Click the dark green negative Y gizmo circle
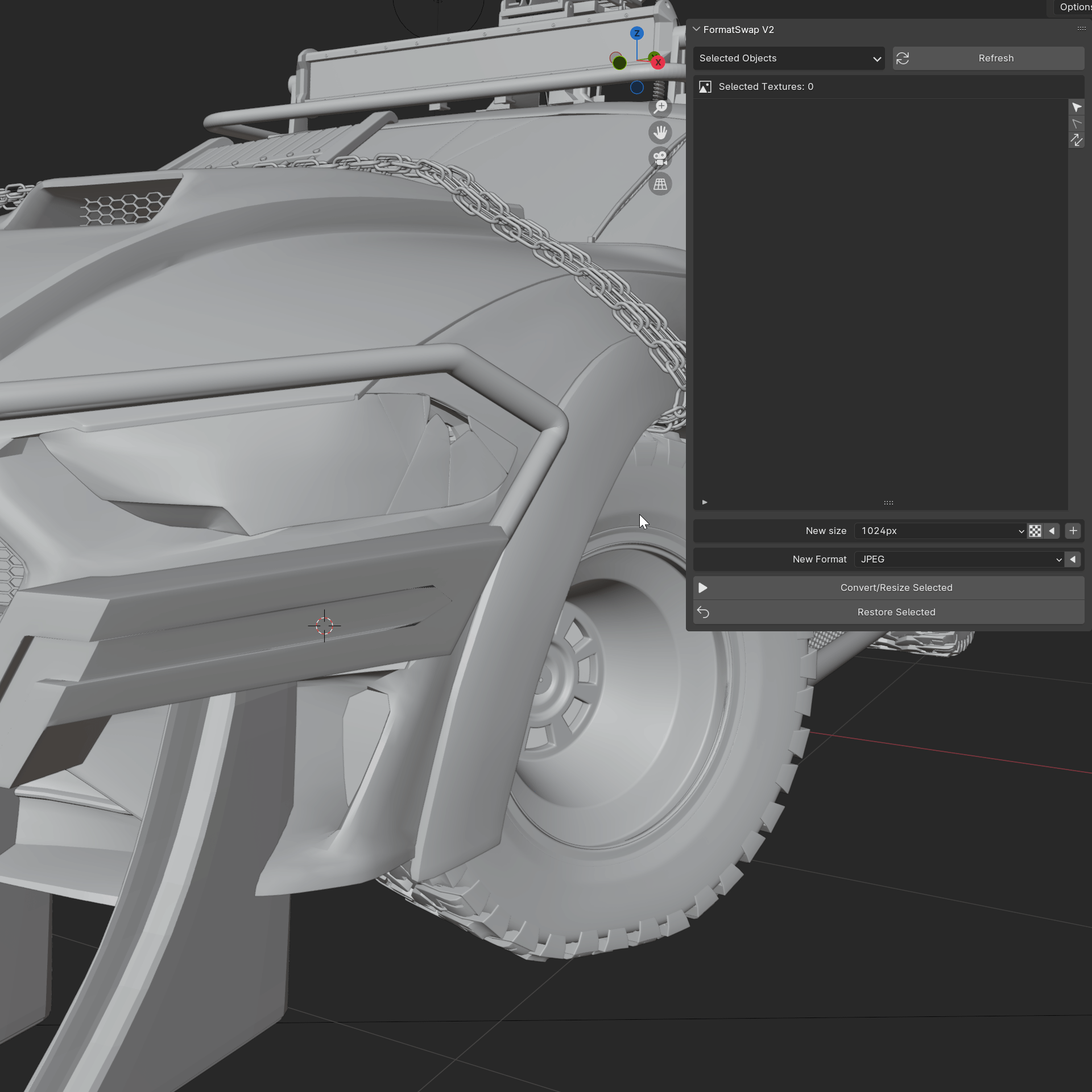Image resolution: width=1092 pixels, height=1092 pixels. pyautogui.click(x=620, y=63)
